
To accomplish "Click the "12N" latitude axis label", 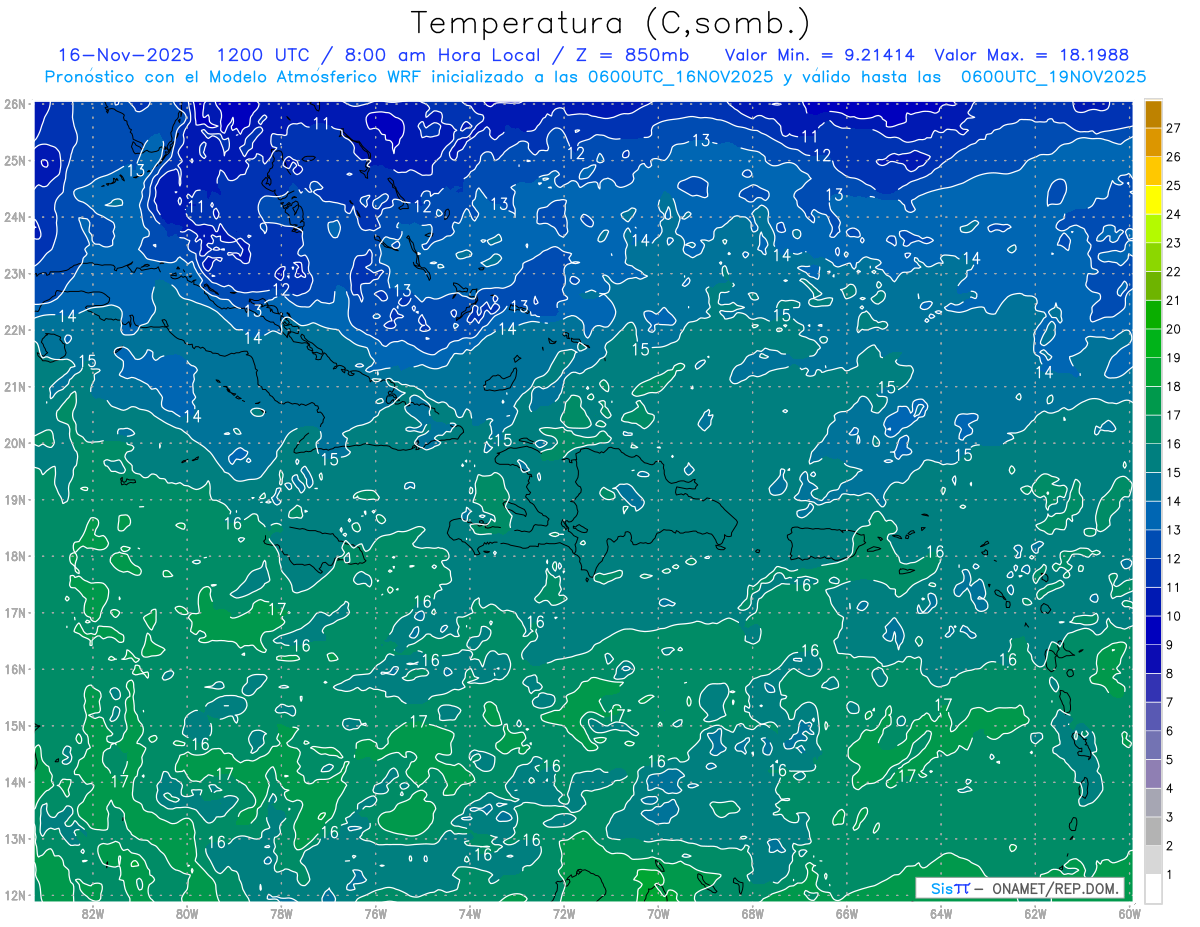I will (x=15, y=895).
